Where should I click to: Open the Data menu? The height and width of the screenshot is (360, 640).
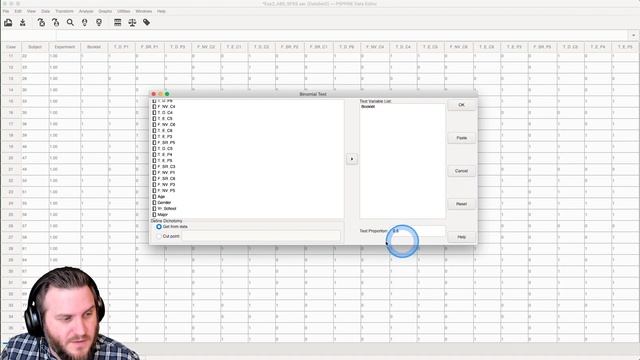click(45, 11)
